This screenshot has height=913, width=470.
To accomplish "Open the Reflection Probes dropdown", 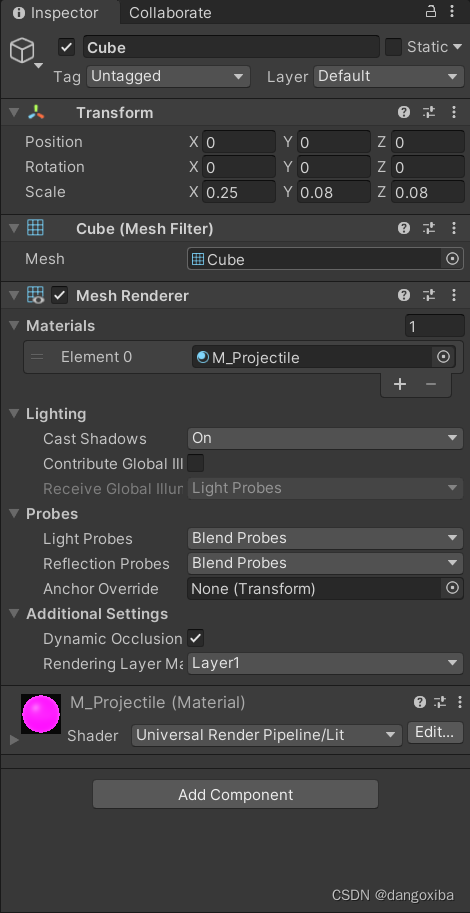I will [x=325, y=564].
